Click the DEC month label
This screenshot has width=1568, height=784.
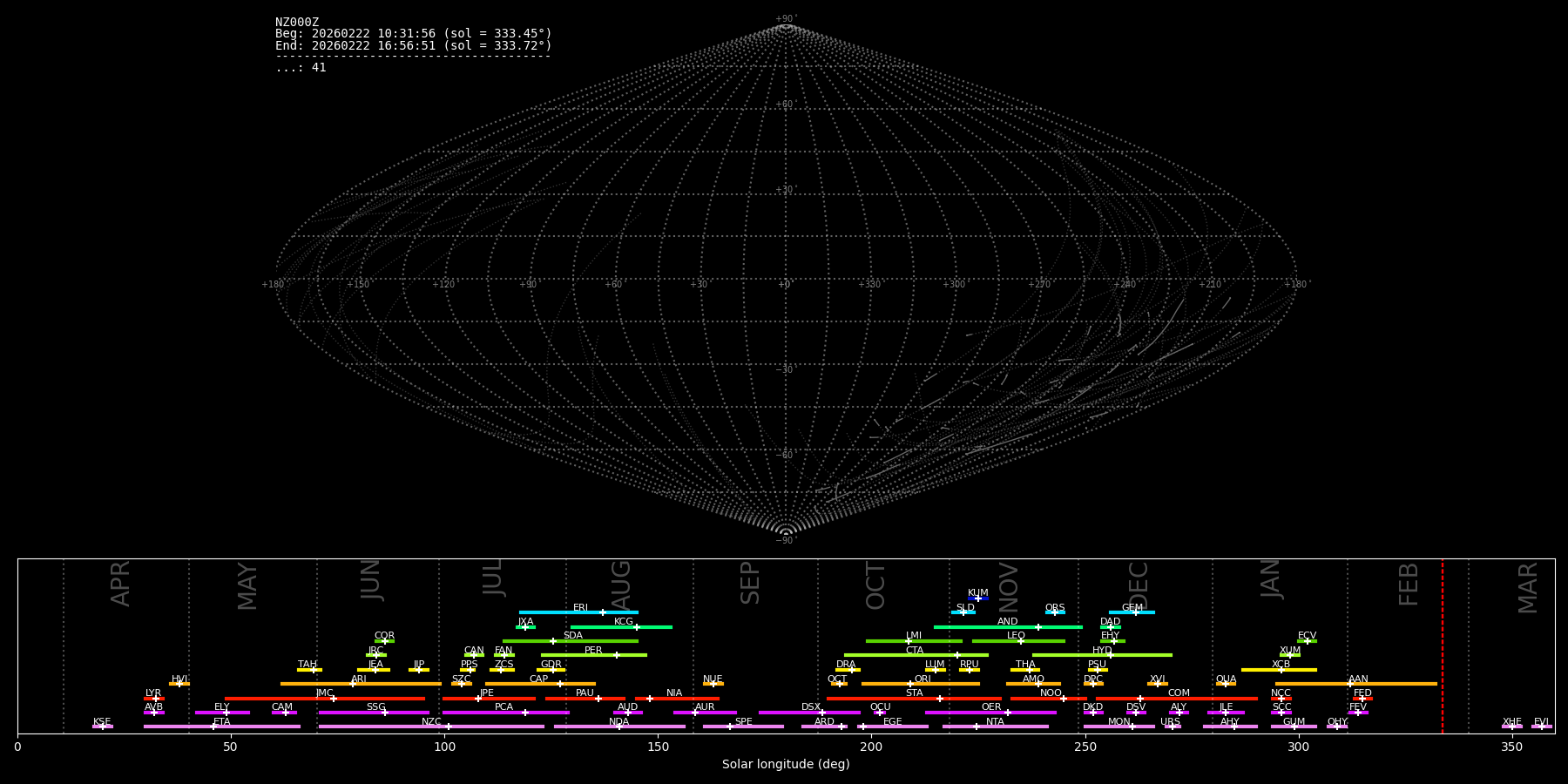(1139, 585)
